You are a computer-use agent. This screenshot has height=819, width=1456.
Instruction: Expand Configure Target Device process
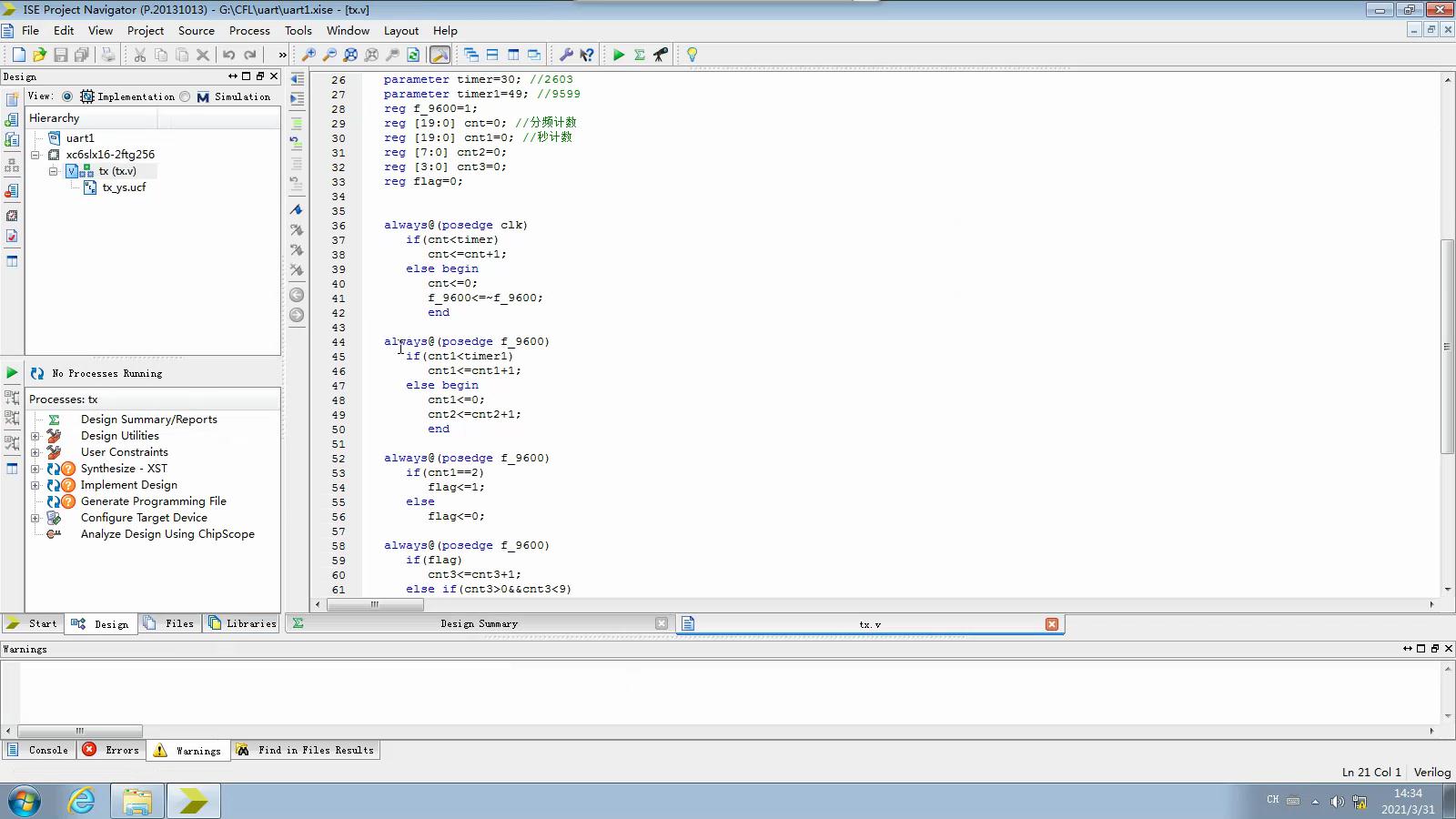pos(35,518)
